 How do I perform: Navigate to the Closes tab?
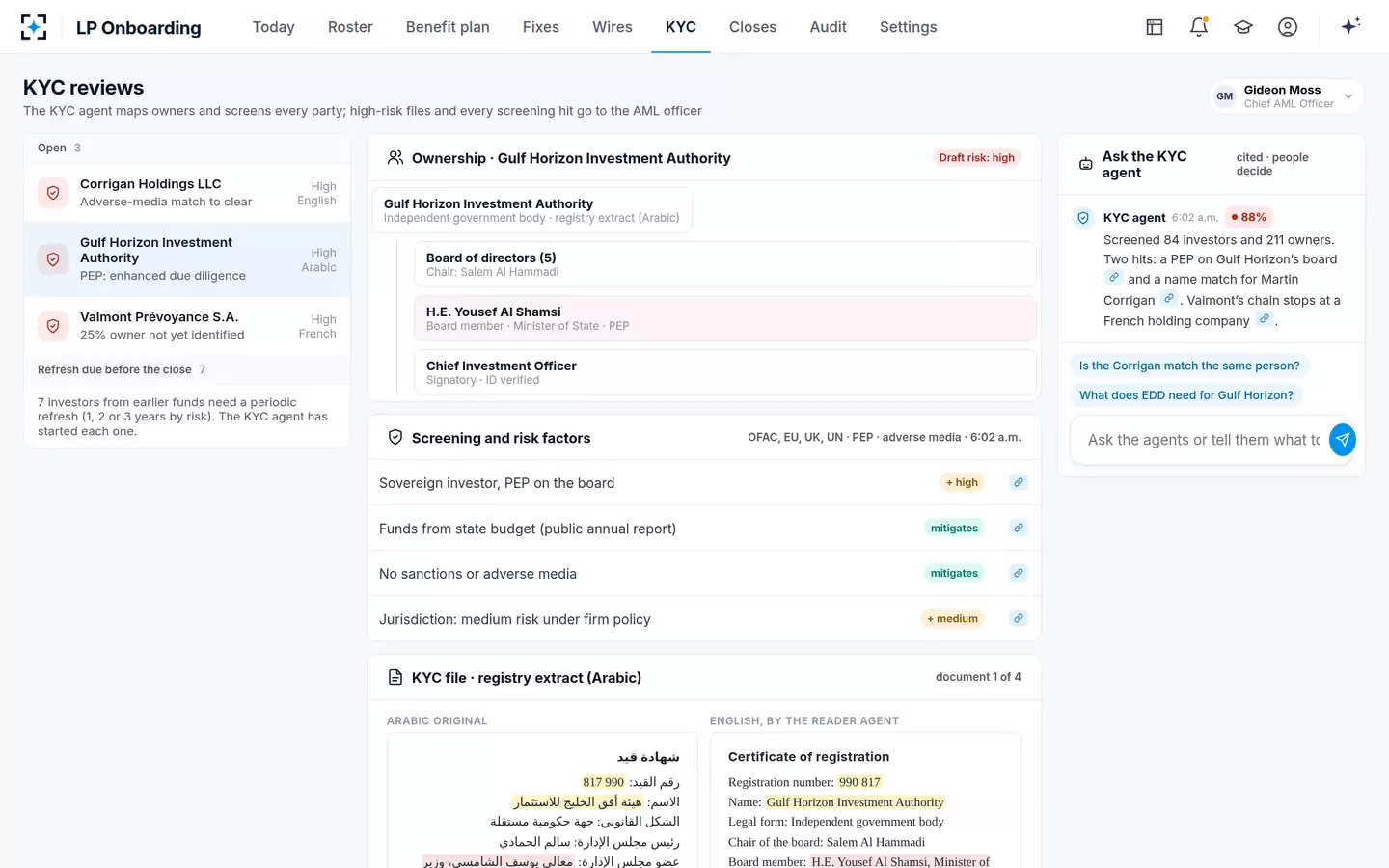pyautogui.click(x=752, y=27)
